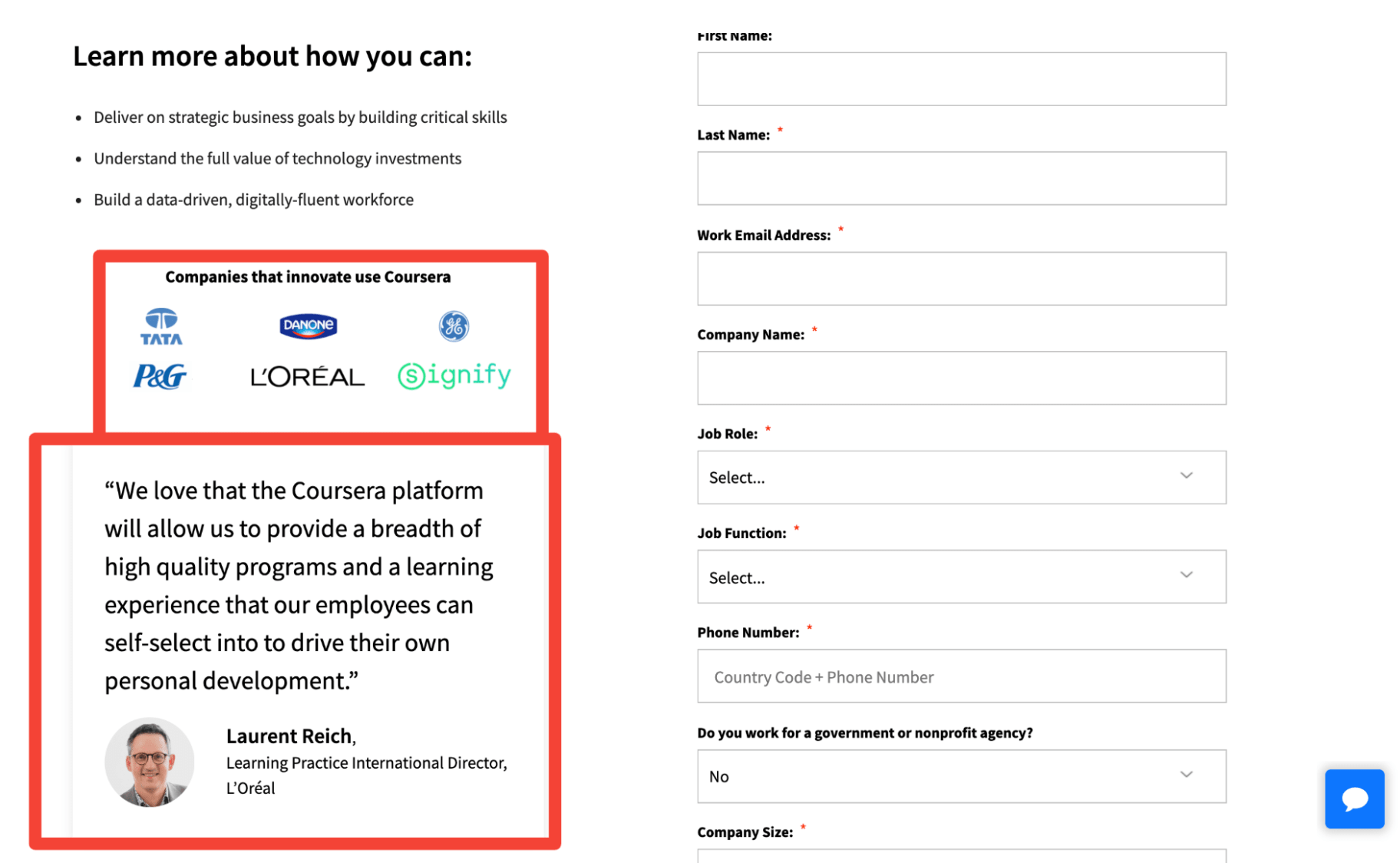
Task: Click 'Companies that innovate use Coursera' heading
Action: click(308, 276)
